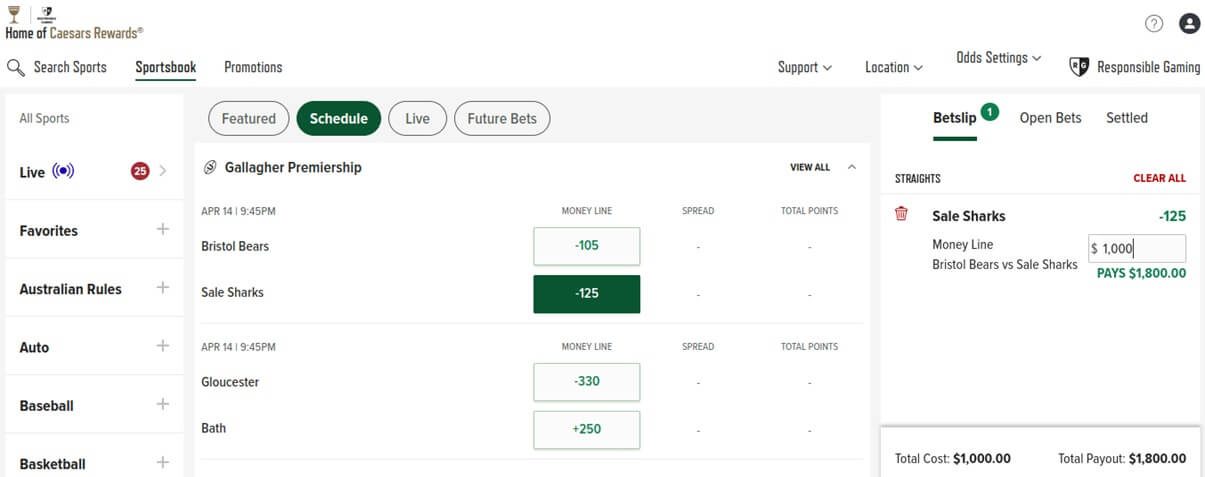
Task: Click VIEW ALL for Gallagher Premiership
Action: coord(810,168)
